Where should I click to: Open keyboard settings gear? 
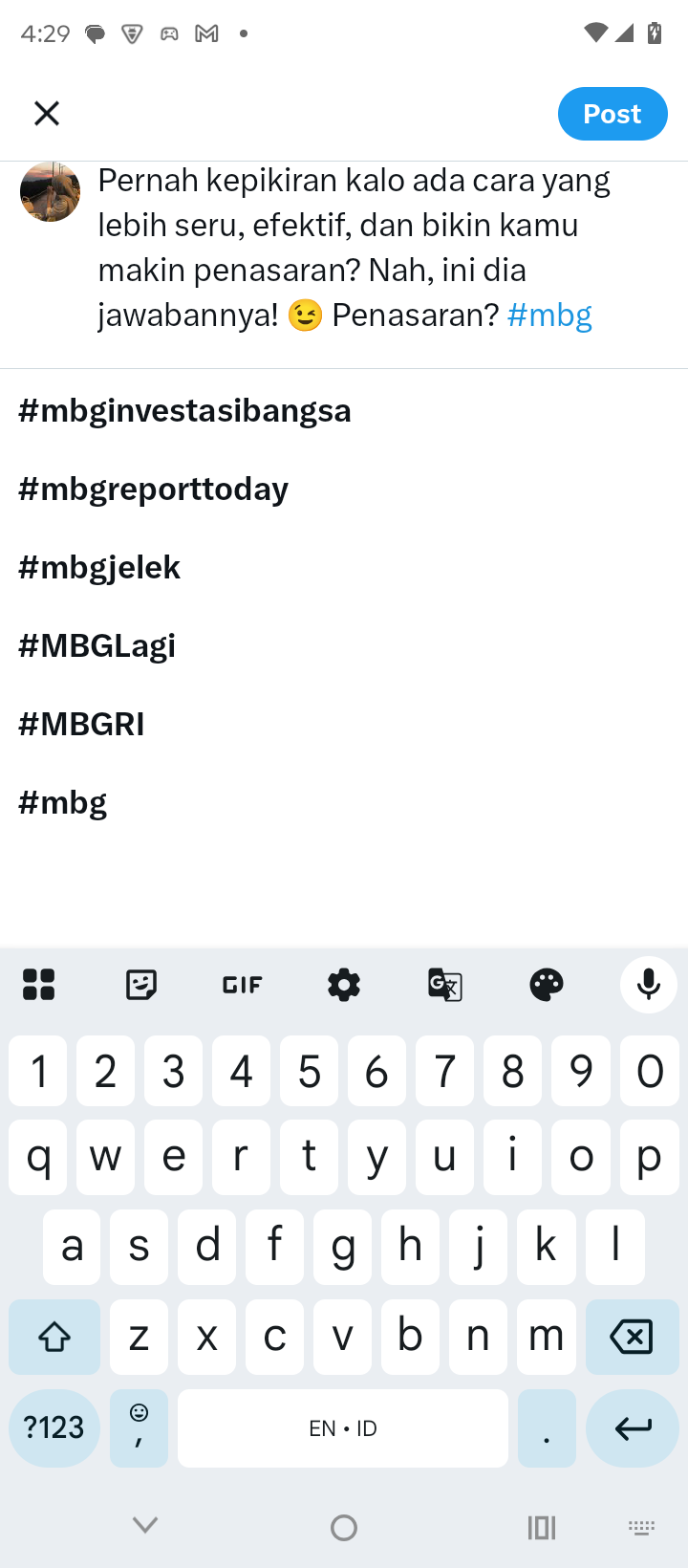tap(344, 984)
